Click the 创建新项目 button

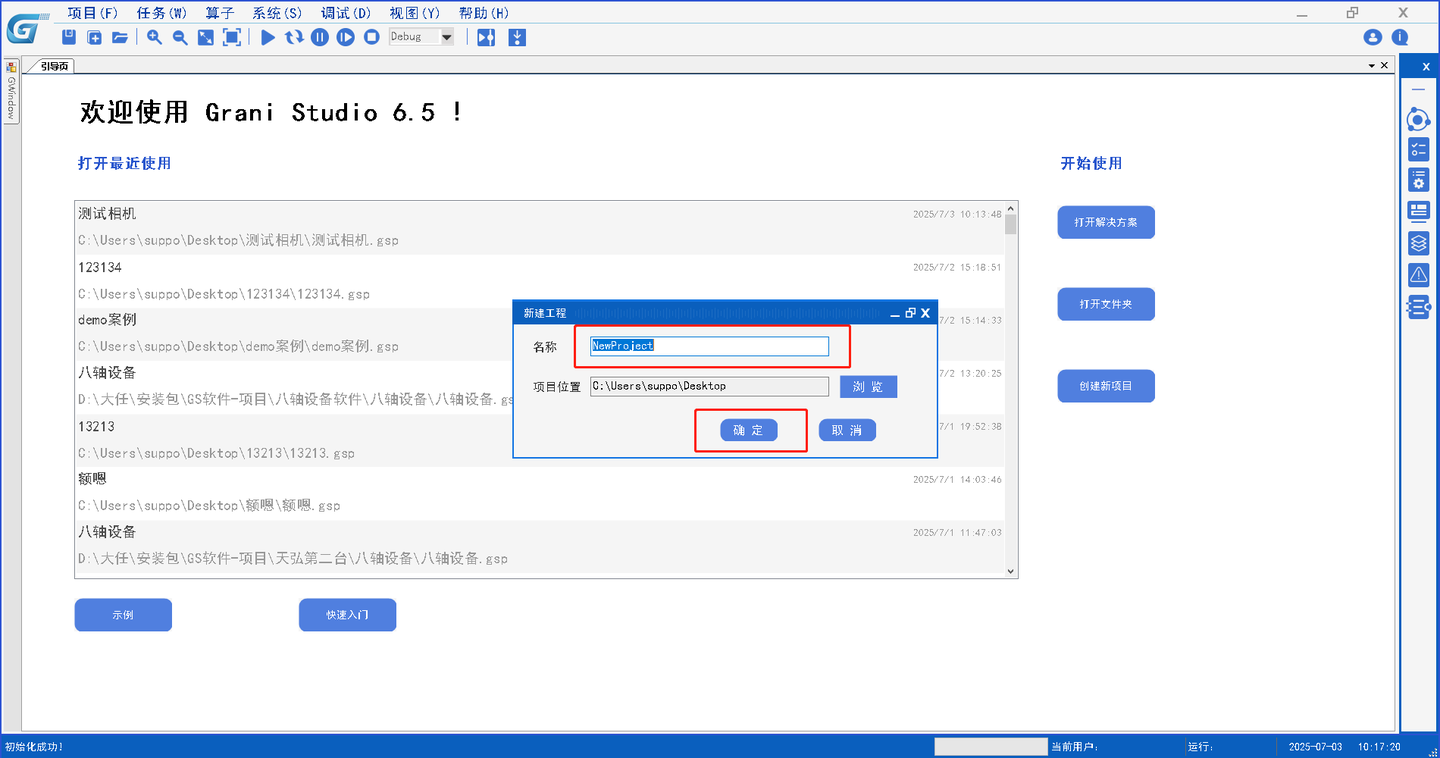tap(1106, 386)
